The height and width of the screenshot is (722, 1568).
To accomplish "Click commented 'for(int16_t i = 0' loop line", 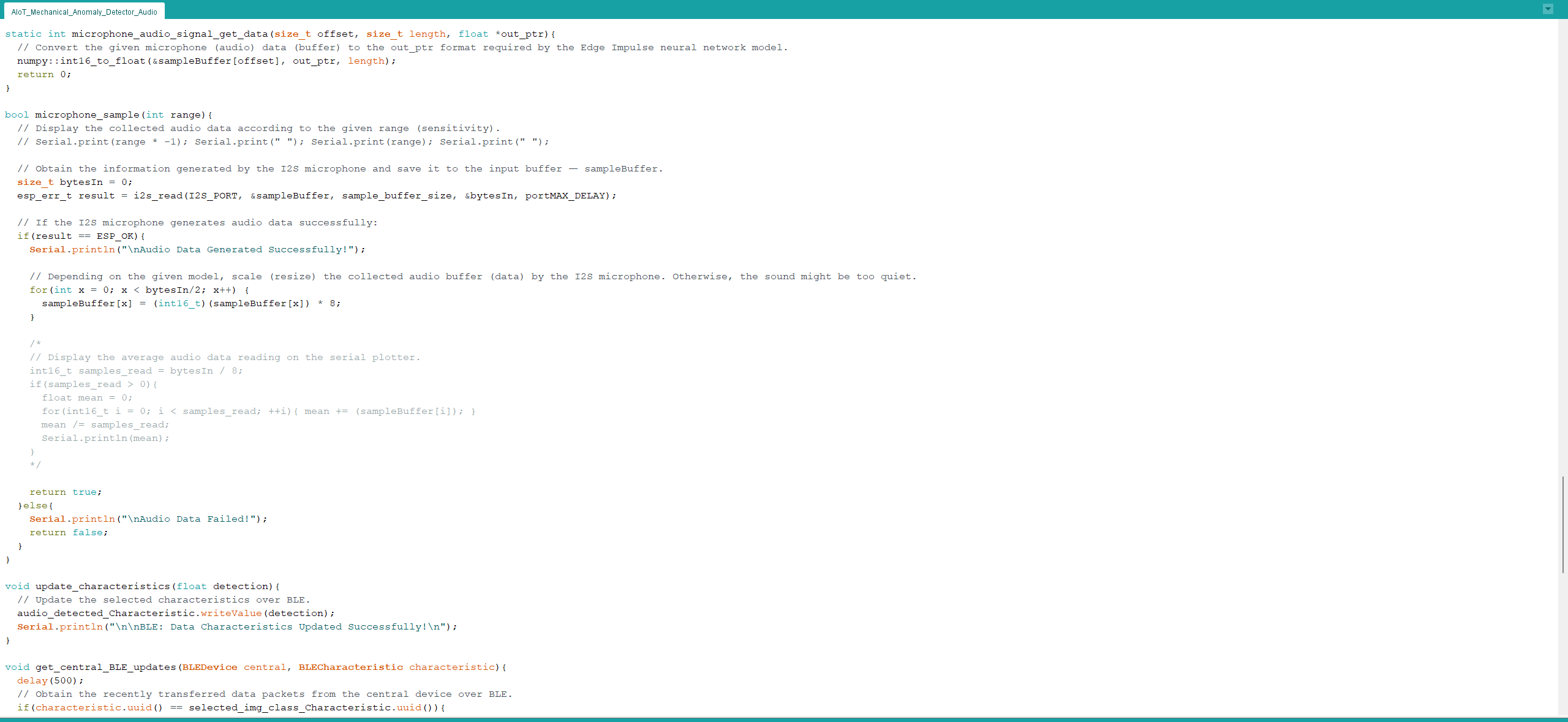I will [x=259, y=412].
